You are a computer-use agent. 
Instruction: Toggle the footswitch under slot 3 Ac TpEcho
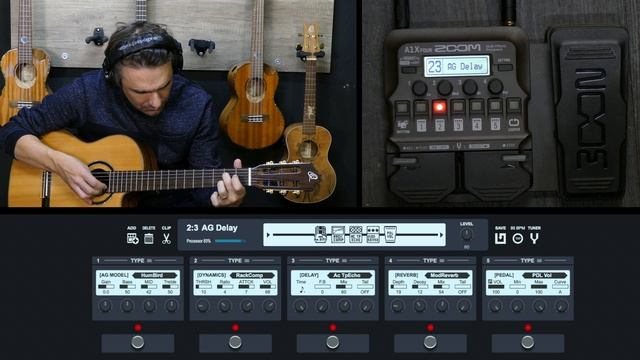click(x=333, y=342)
